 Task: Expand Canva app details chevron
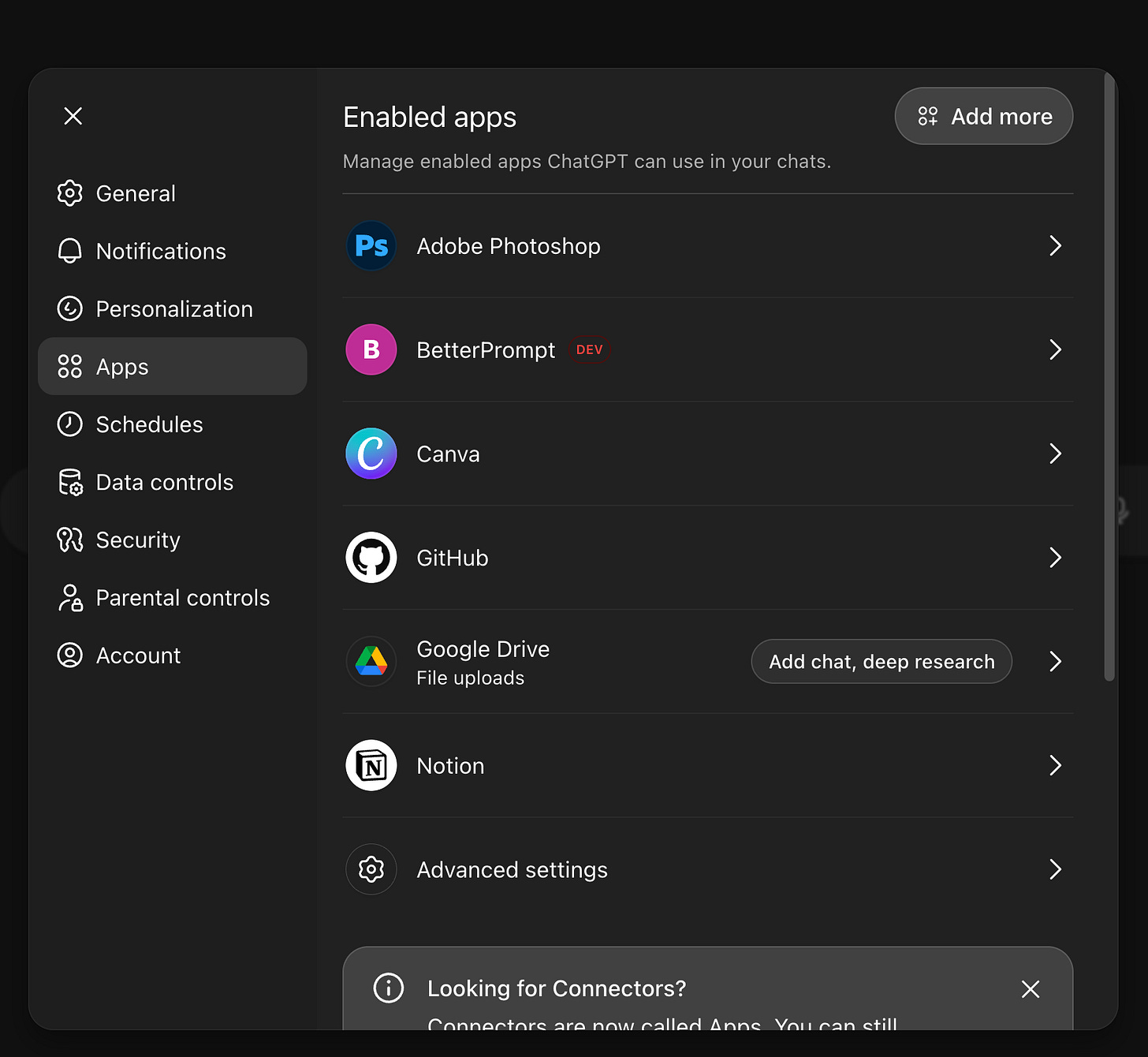[1056, 454]
